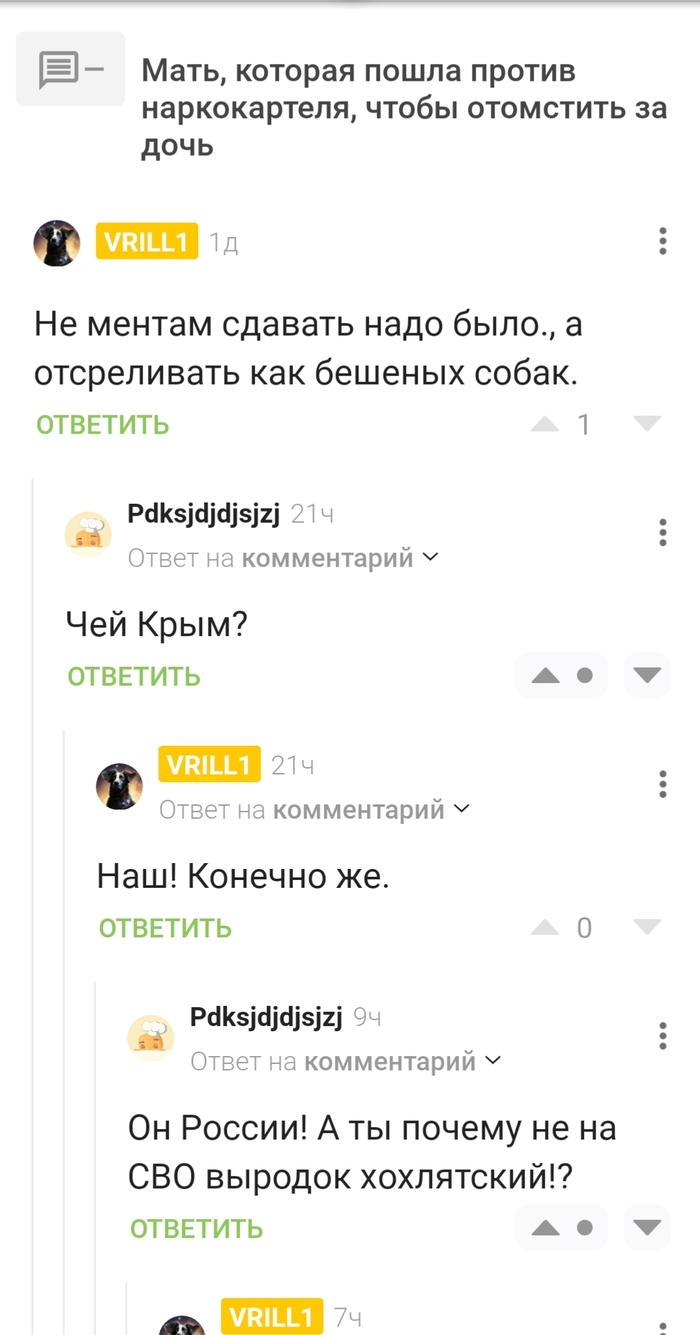Open the post title about the mother and cartel
This screenshot has width=700, height=1335.
tap(403, 108)
